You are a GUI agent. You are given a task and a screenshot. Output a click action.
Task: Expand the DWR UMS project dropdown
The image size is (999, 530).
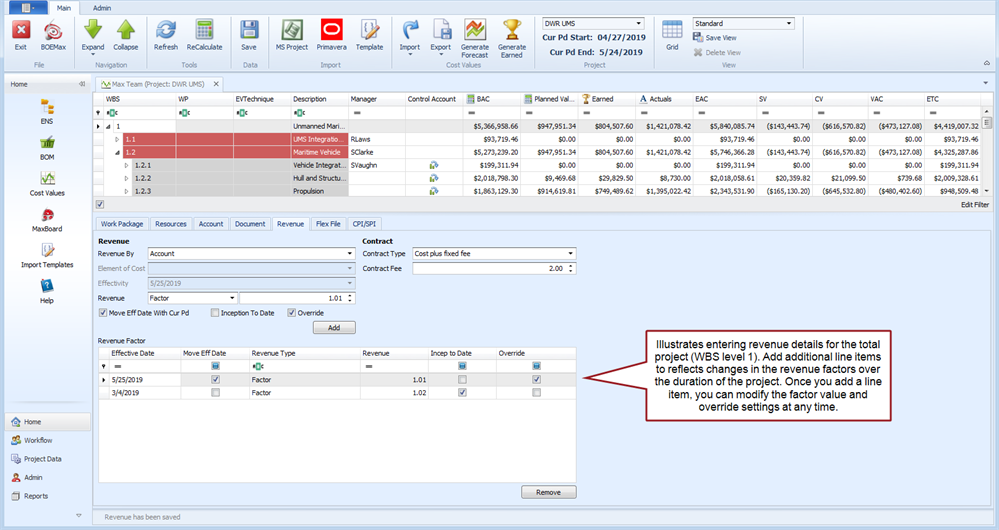(638, 23)
